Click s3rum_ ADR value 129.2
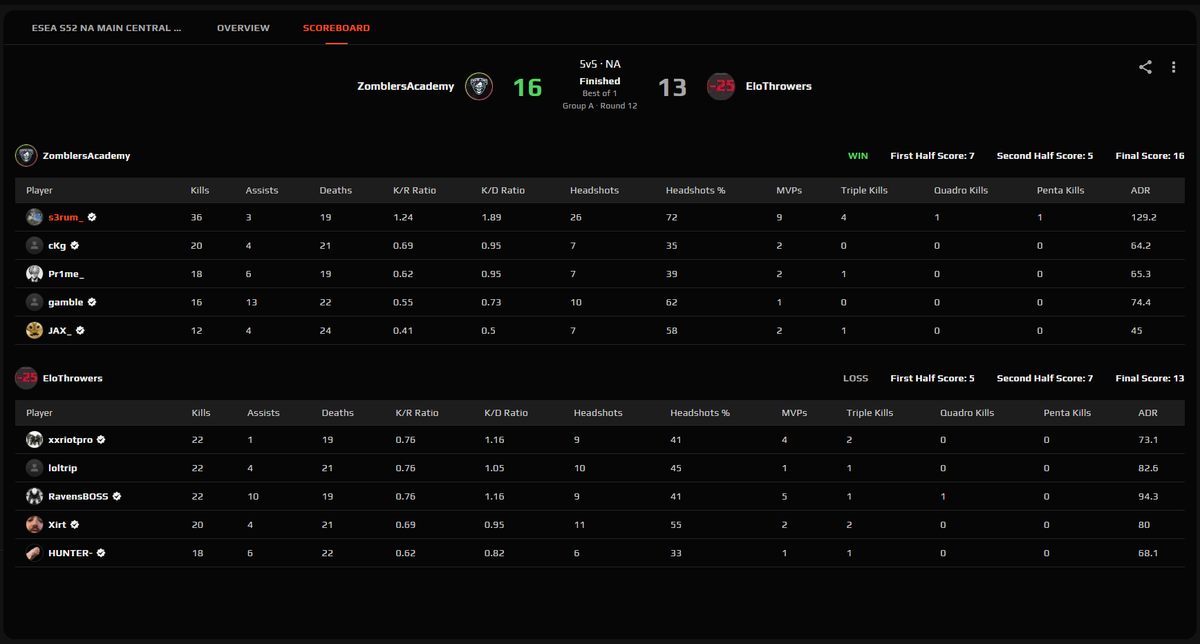The height and width of the screenshot is (644, 1200). coord(1143,217)
